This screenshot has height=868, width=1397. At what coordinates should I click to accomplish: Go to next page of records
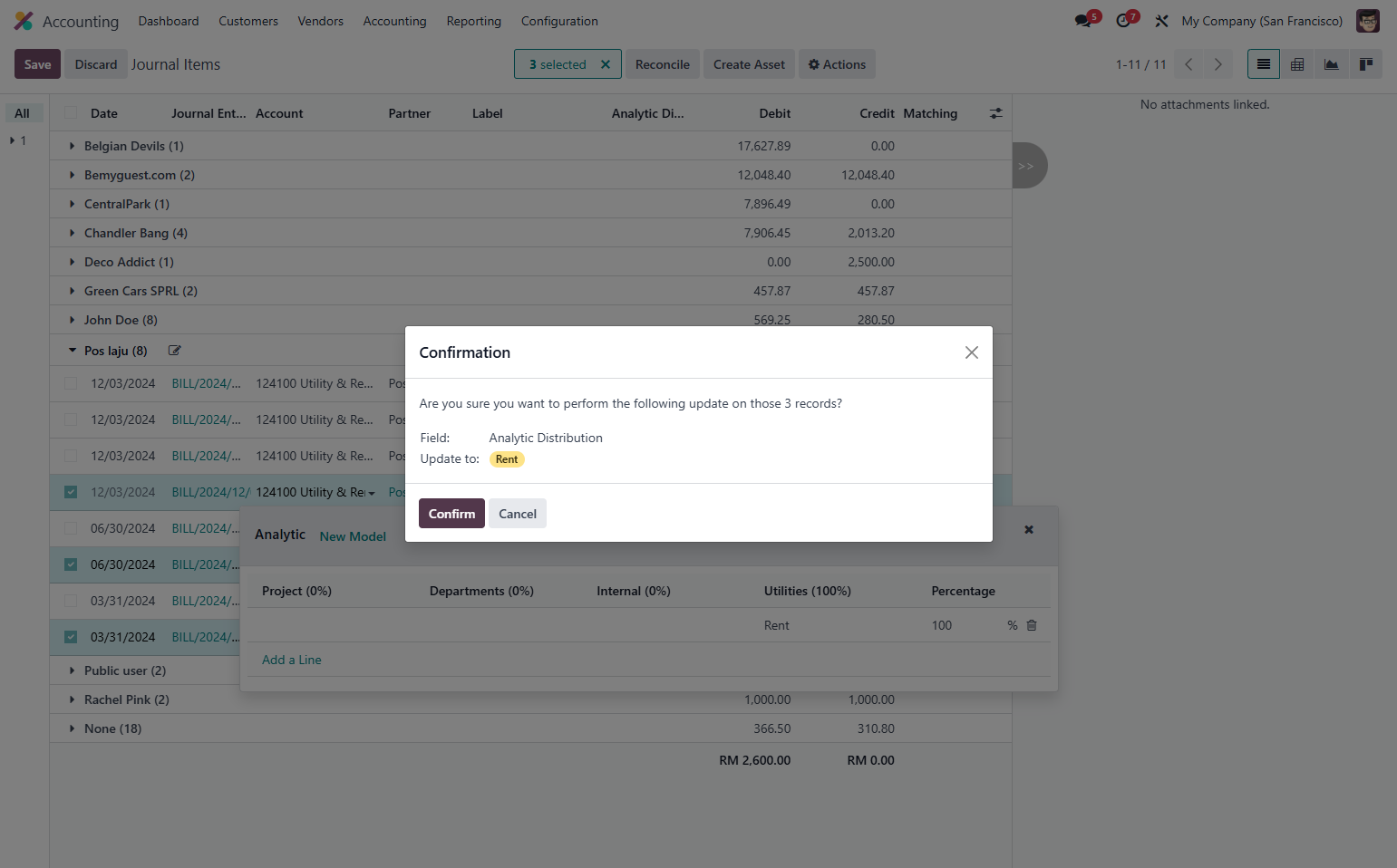(1218, 64)
